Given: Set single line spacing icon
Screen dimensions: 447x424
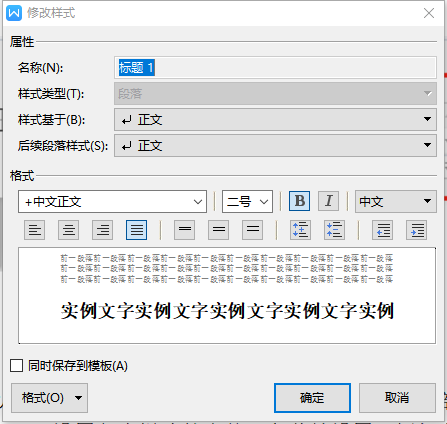Looking at the screenshot, I should click(x=185, y=230).
